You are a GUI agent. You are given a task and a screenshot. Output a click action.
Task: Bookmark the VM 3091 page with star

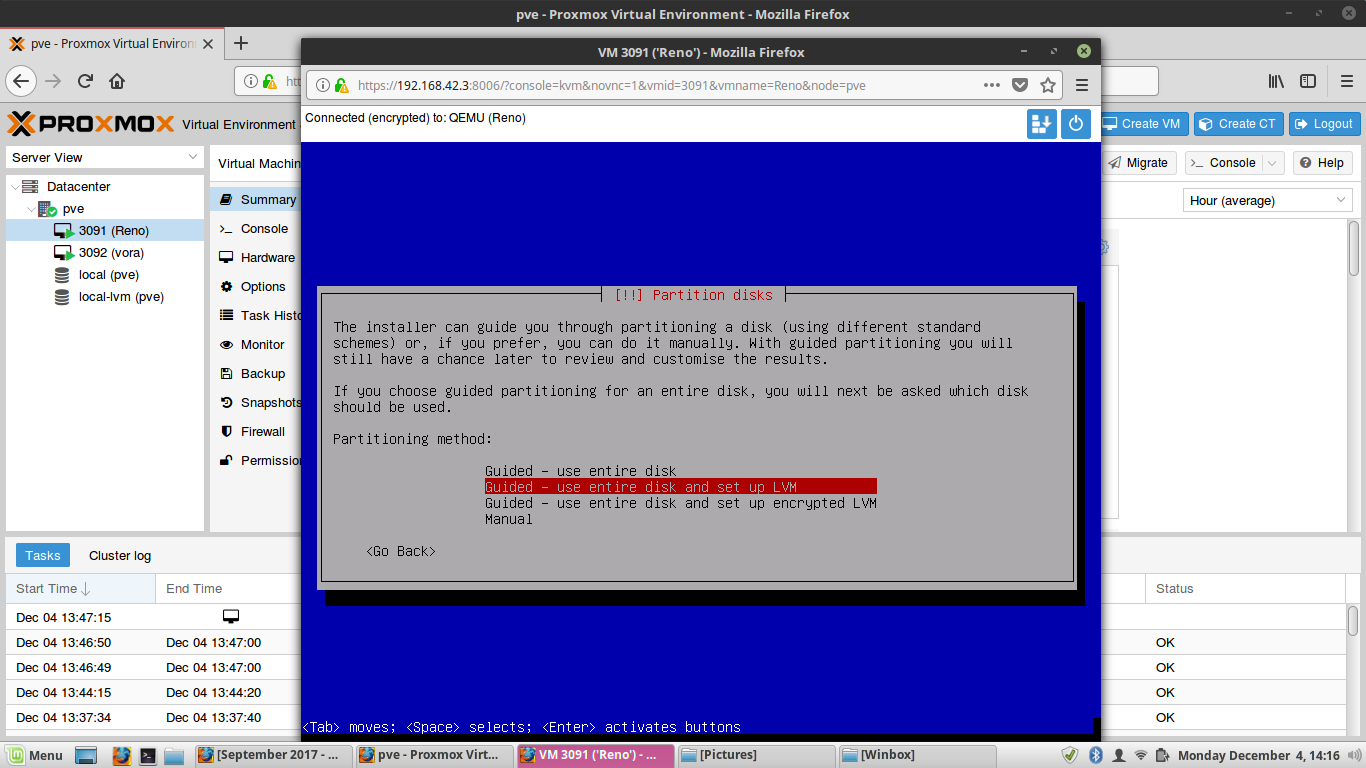(1047, 85)
